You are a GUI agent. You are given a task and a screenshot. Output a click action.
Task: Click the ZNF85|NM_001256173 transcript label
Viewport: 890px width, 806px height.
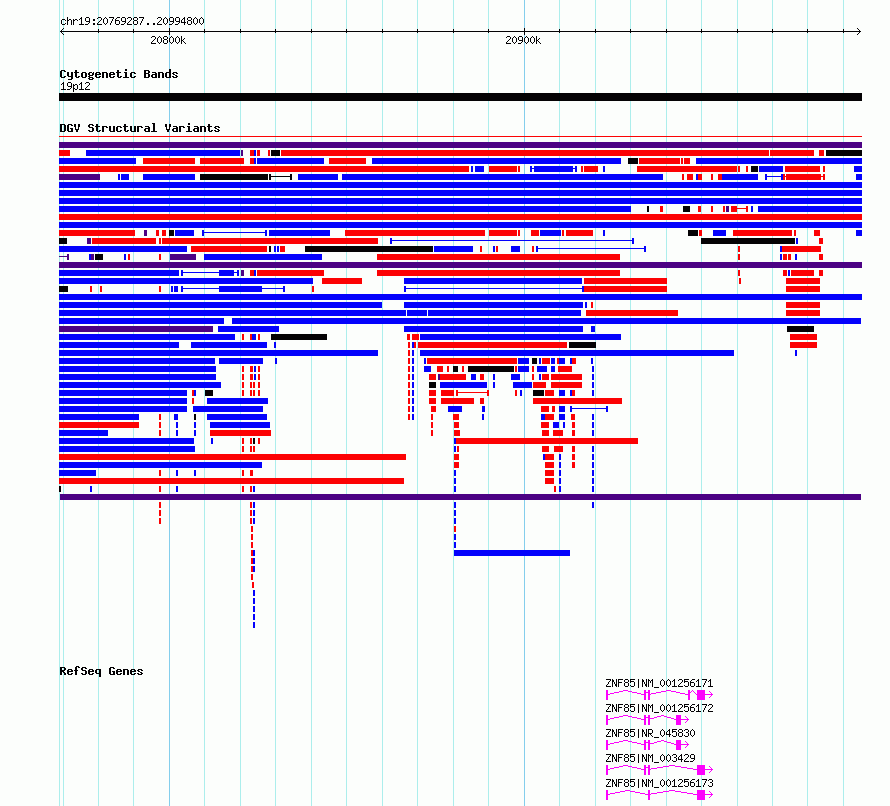tap(659, 783)
